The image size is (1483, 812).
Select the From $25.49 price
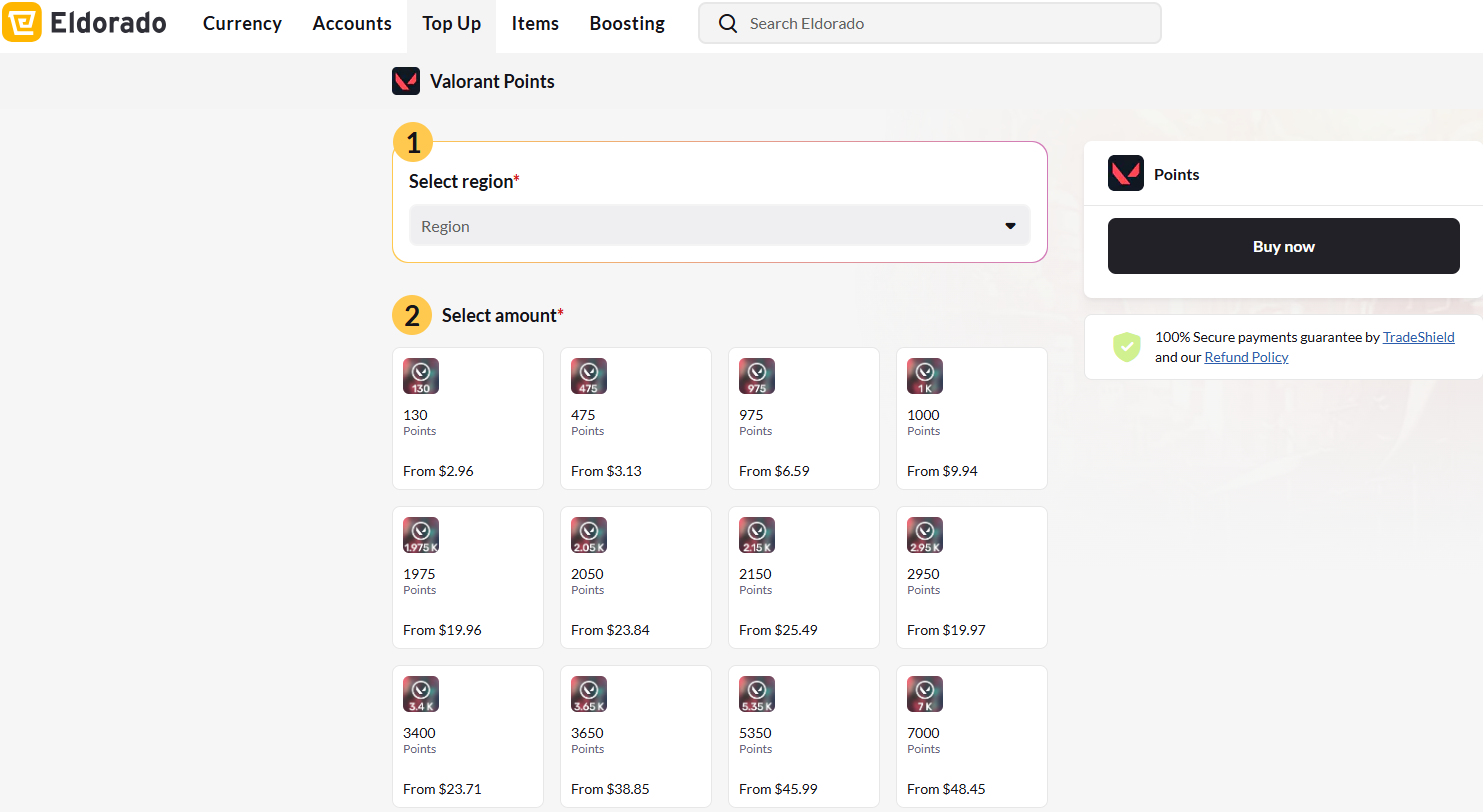point(778,630)
